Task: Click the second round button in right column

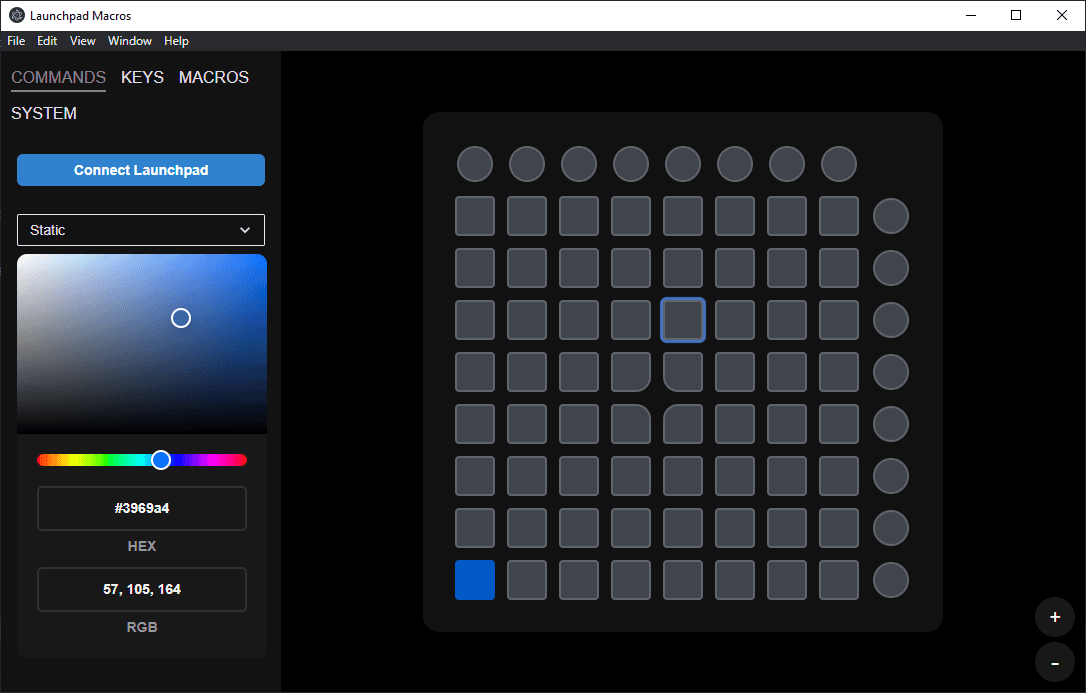Action: tap(891, 268)
